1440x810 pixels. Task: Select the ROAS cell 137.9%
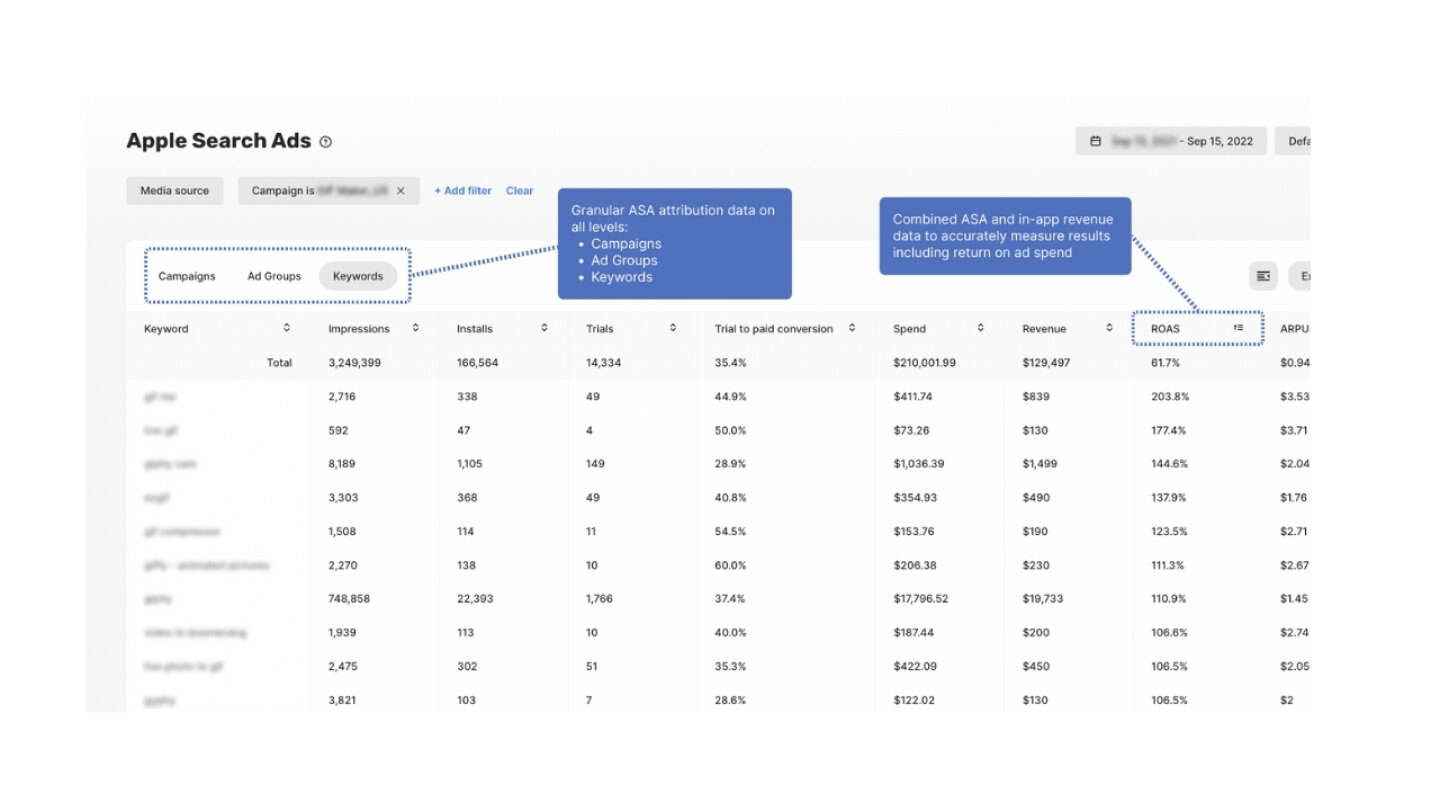point(1169,498)
